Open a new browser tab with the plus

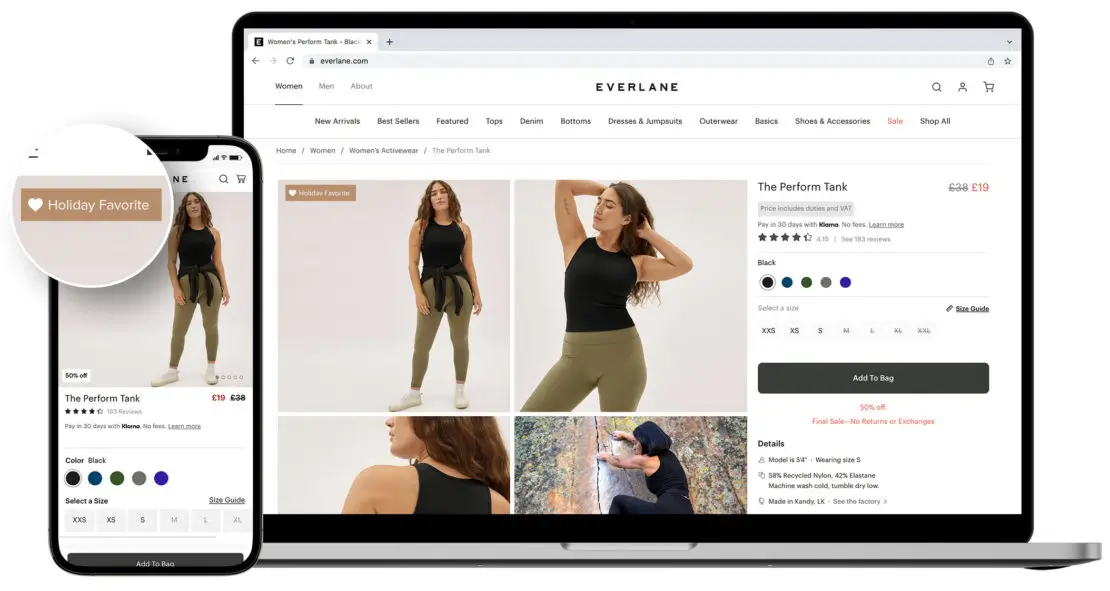click(389, 42)
